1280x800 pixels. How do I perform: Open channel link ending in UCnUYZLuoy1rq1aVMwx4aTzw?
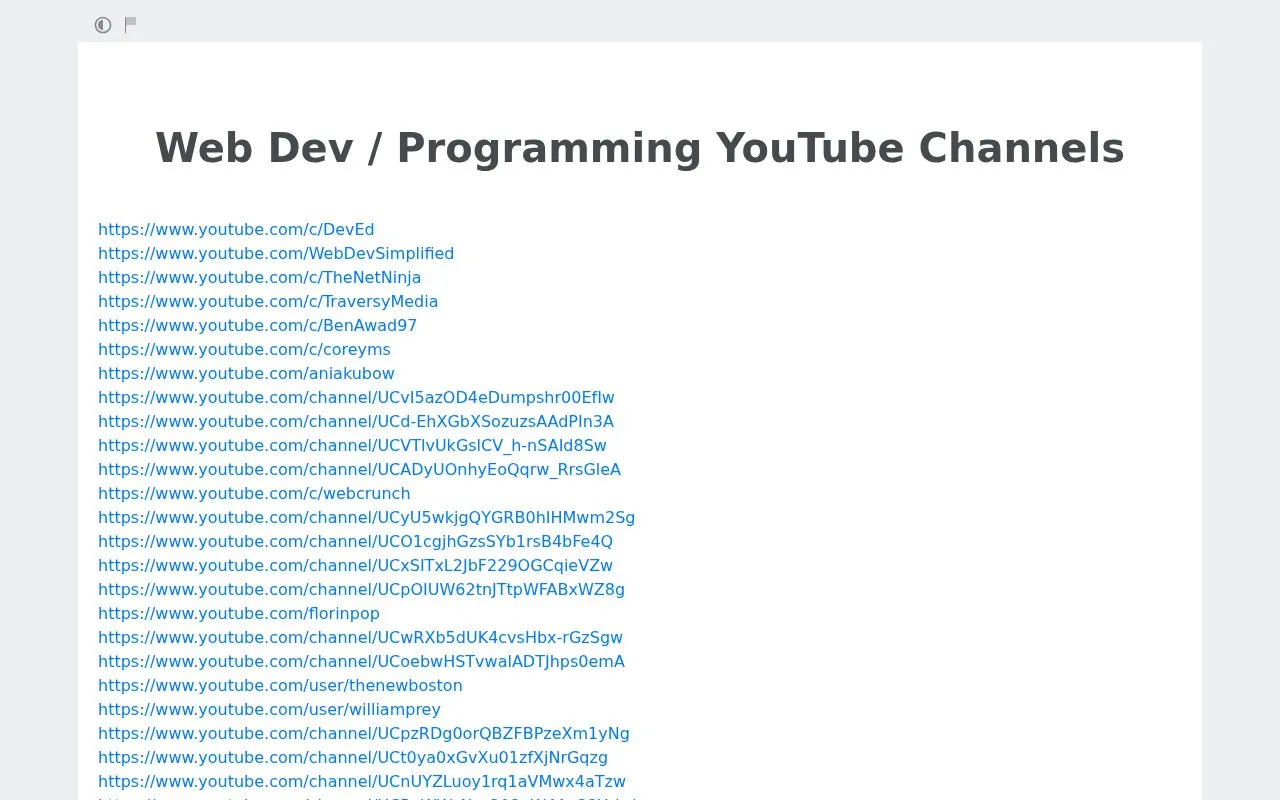[362, 781]
